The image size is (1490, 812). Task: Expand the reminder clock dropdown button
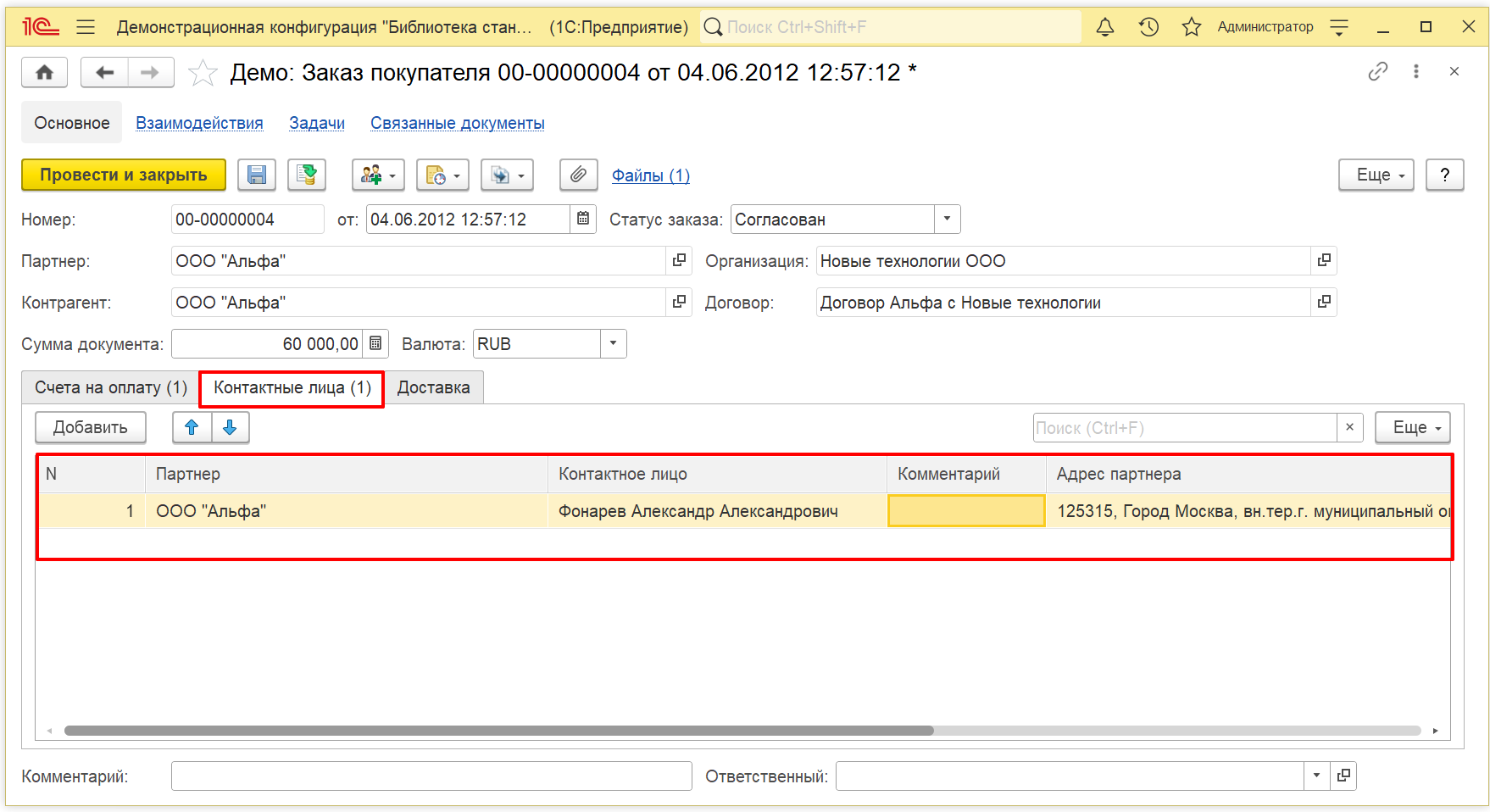(x=442, y=175)
